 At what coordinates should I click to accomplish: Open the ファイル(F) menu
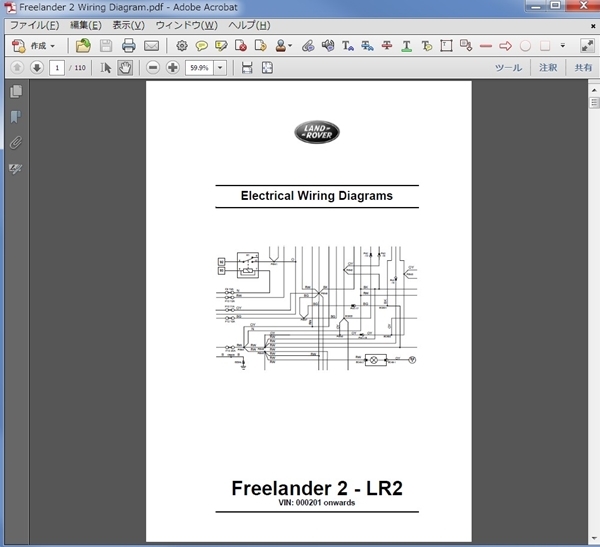(34, 25)
